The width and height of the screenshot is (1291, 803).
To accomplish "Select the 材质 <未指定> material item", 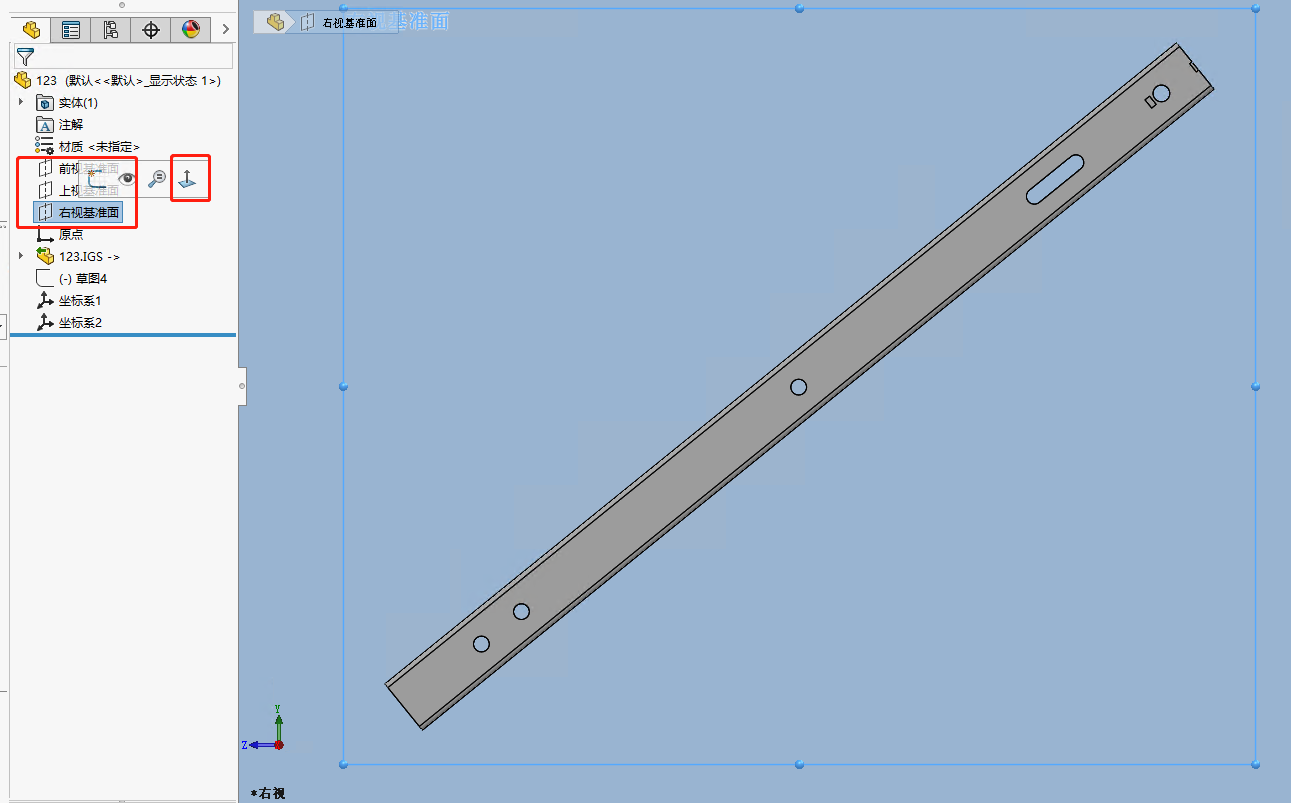I will pos(98,146).
